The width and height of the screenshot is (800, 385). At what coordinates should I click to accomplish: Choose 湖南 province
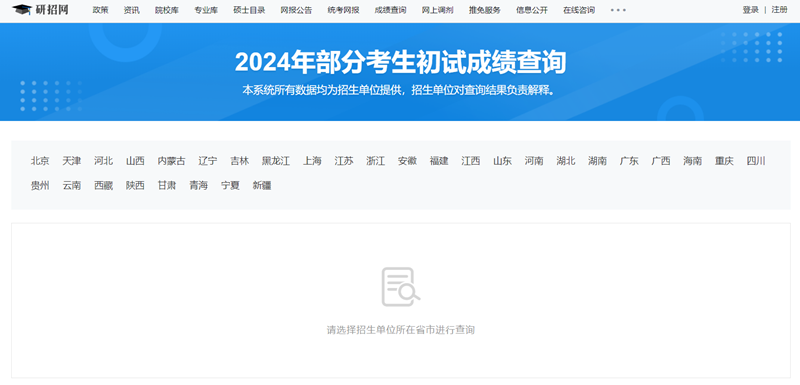coord(597,161)
